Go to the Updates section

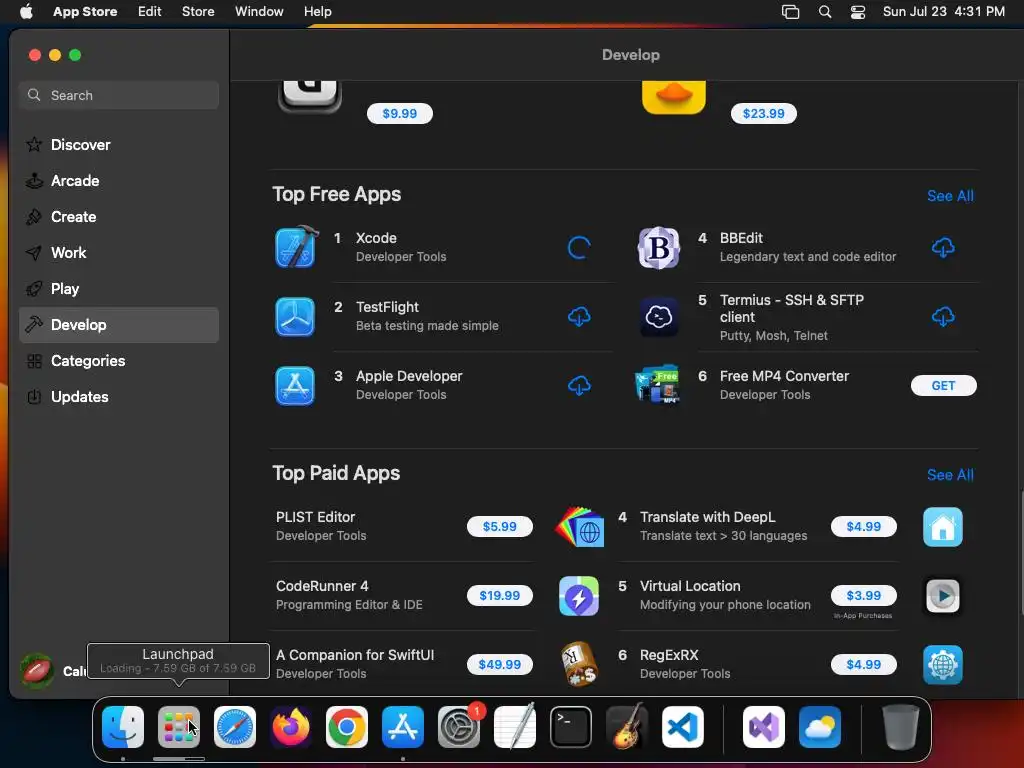click(x=119, y=396)
